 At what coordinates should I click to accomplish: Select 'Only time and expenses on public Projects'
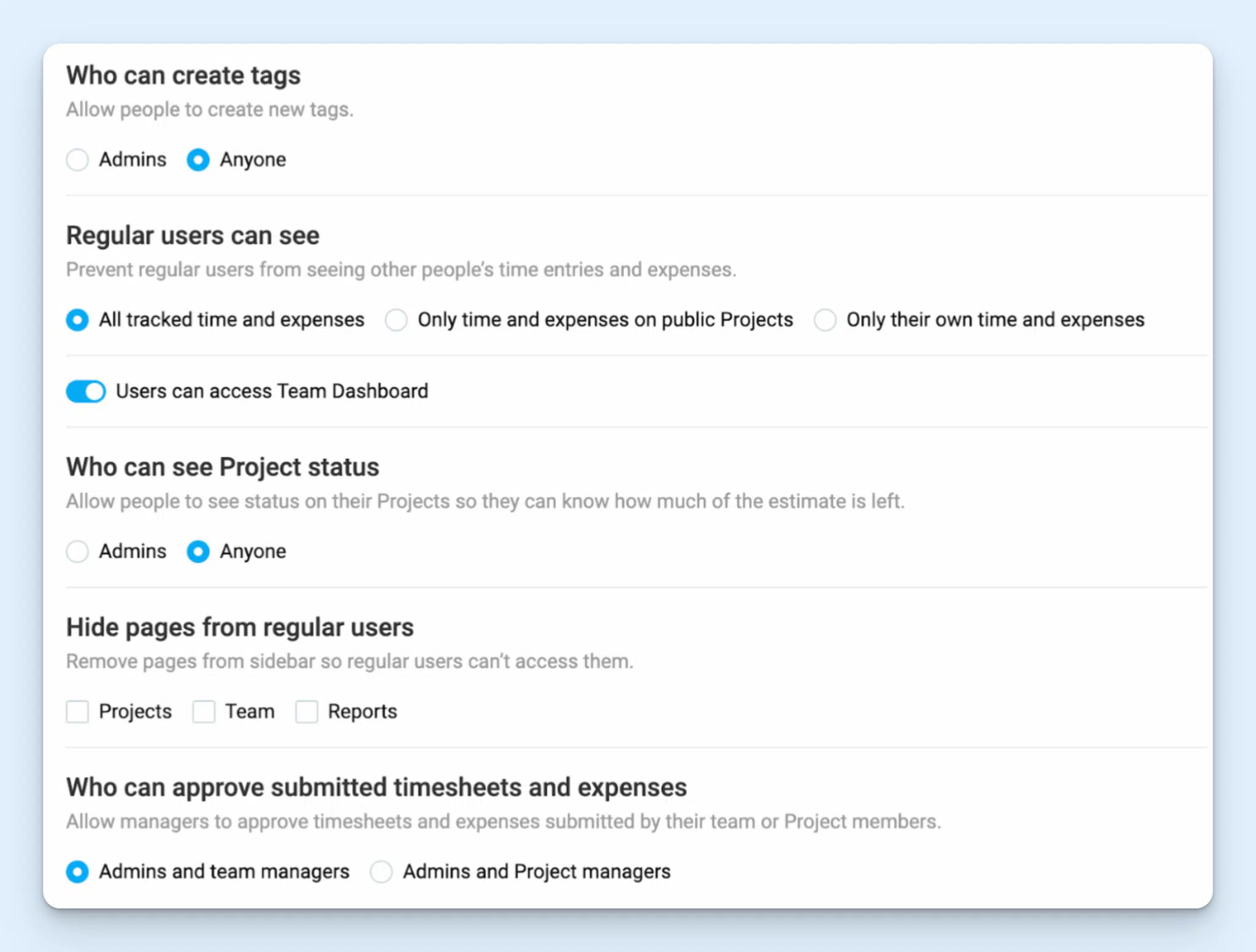396,320
